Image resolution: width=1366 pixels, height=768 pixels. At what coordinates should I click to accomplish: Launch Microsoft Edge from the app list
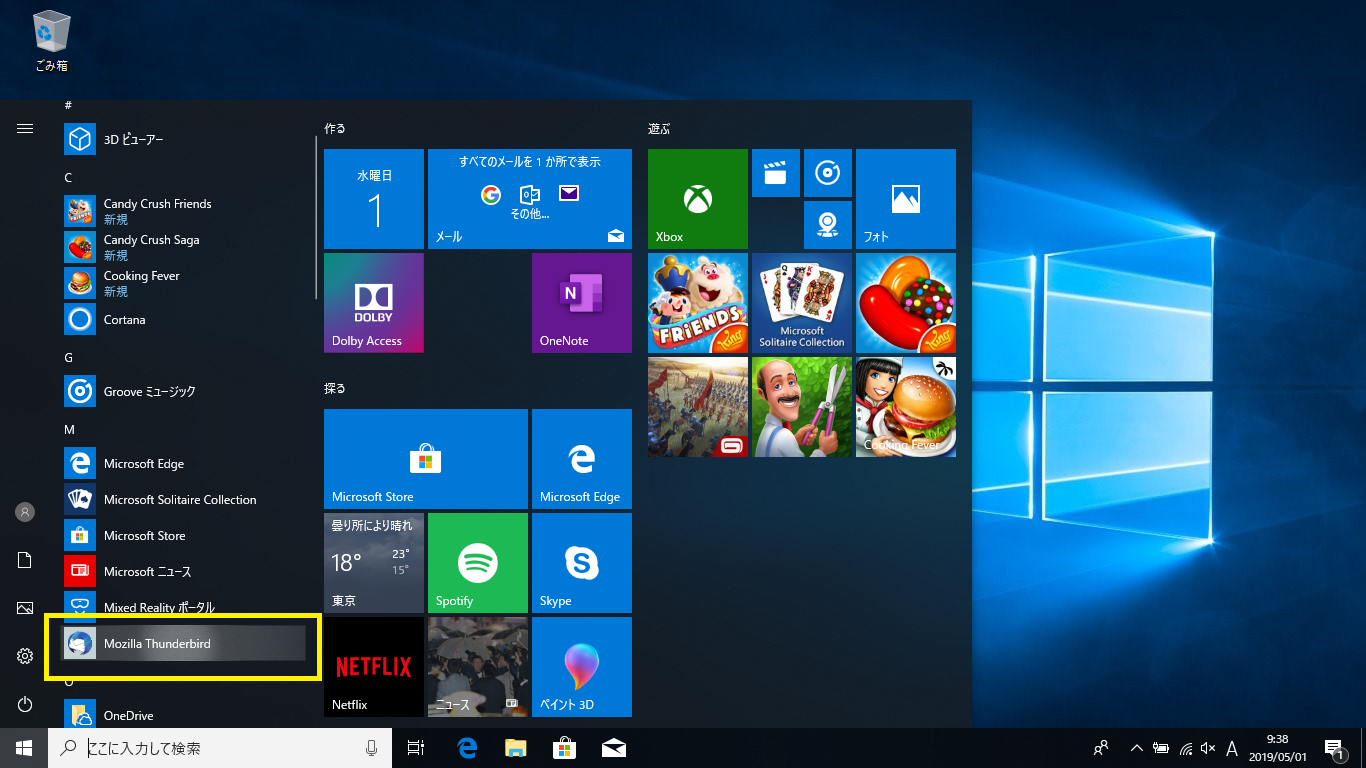point(186,463)
